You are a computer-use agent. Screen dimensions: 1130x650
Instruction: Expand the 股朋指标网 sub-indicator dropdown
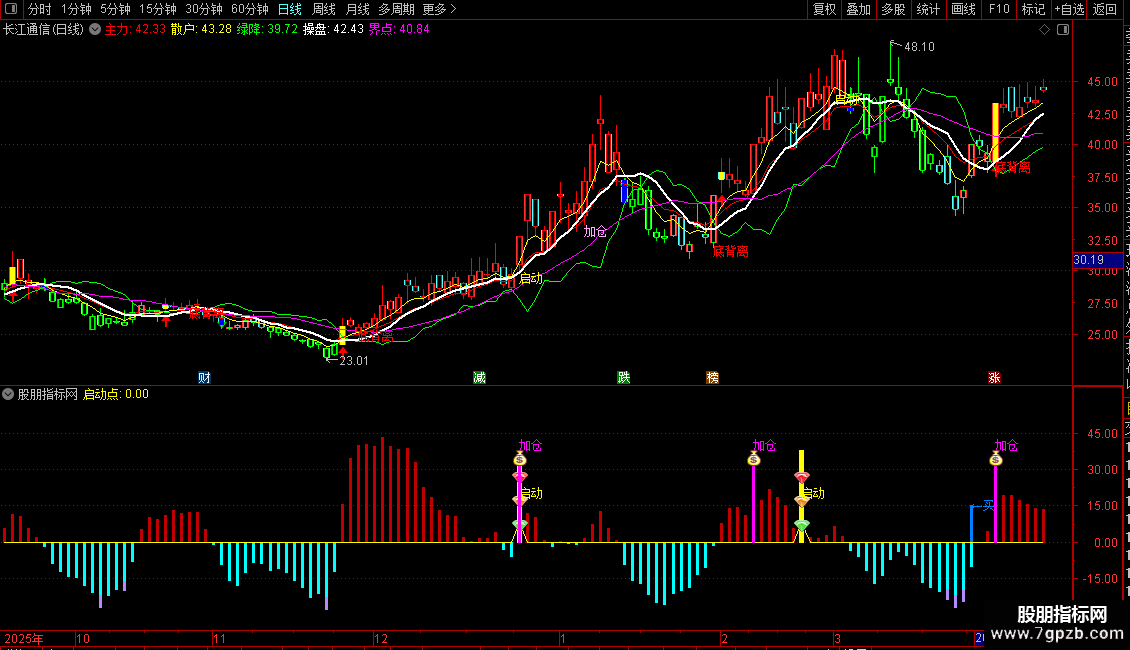coord(9,394)
